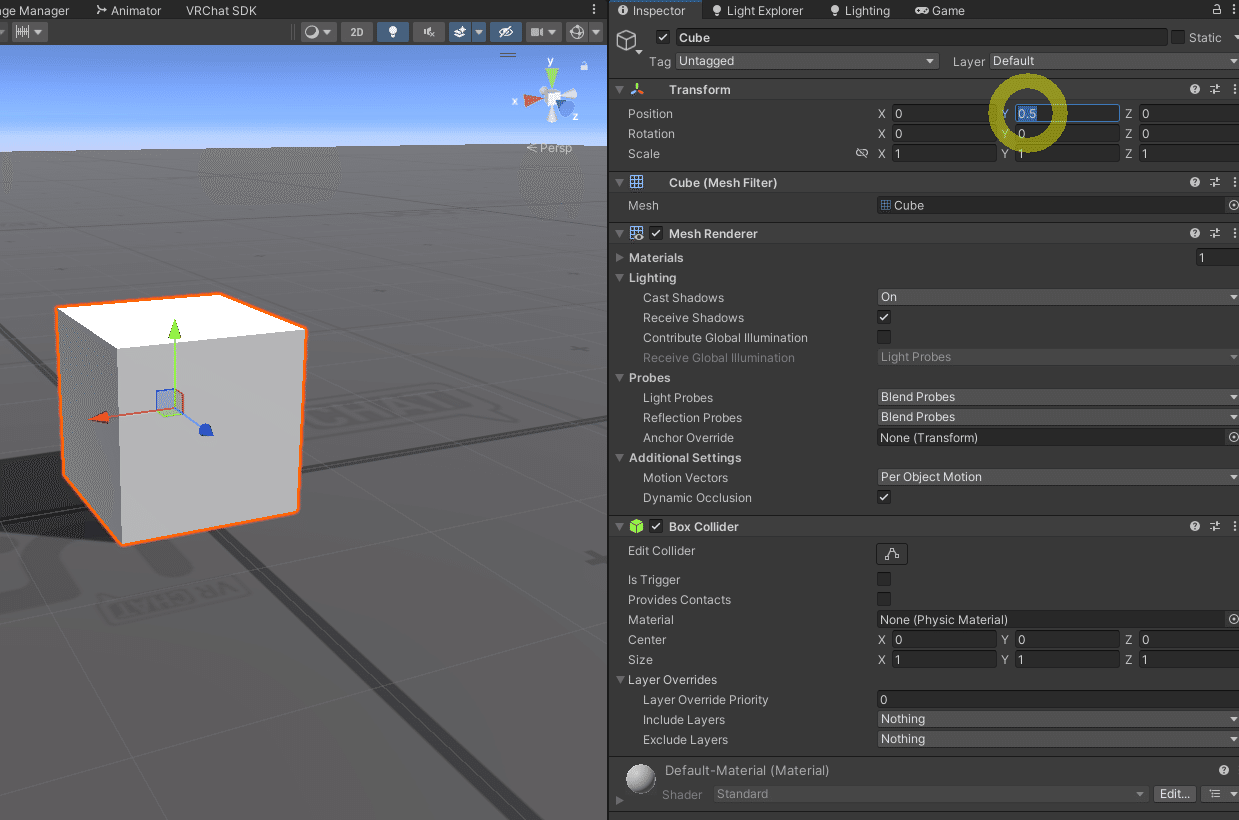Viewport: 1239px width, 820px height.
Task: Open Anchor Override object picker icon
Action: click(x=1232, y=437)
